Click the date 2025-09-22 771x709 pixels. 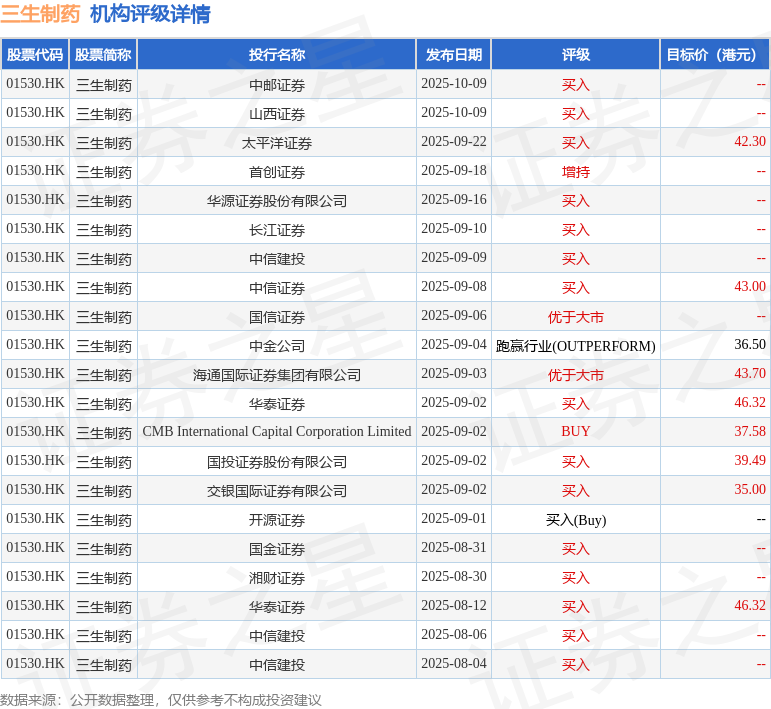coord(453,142)
